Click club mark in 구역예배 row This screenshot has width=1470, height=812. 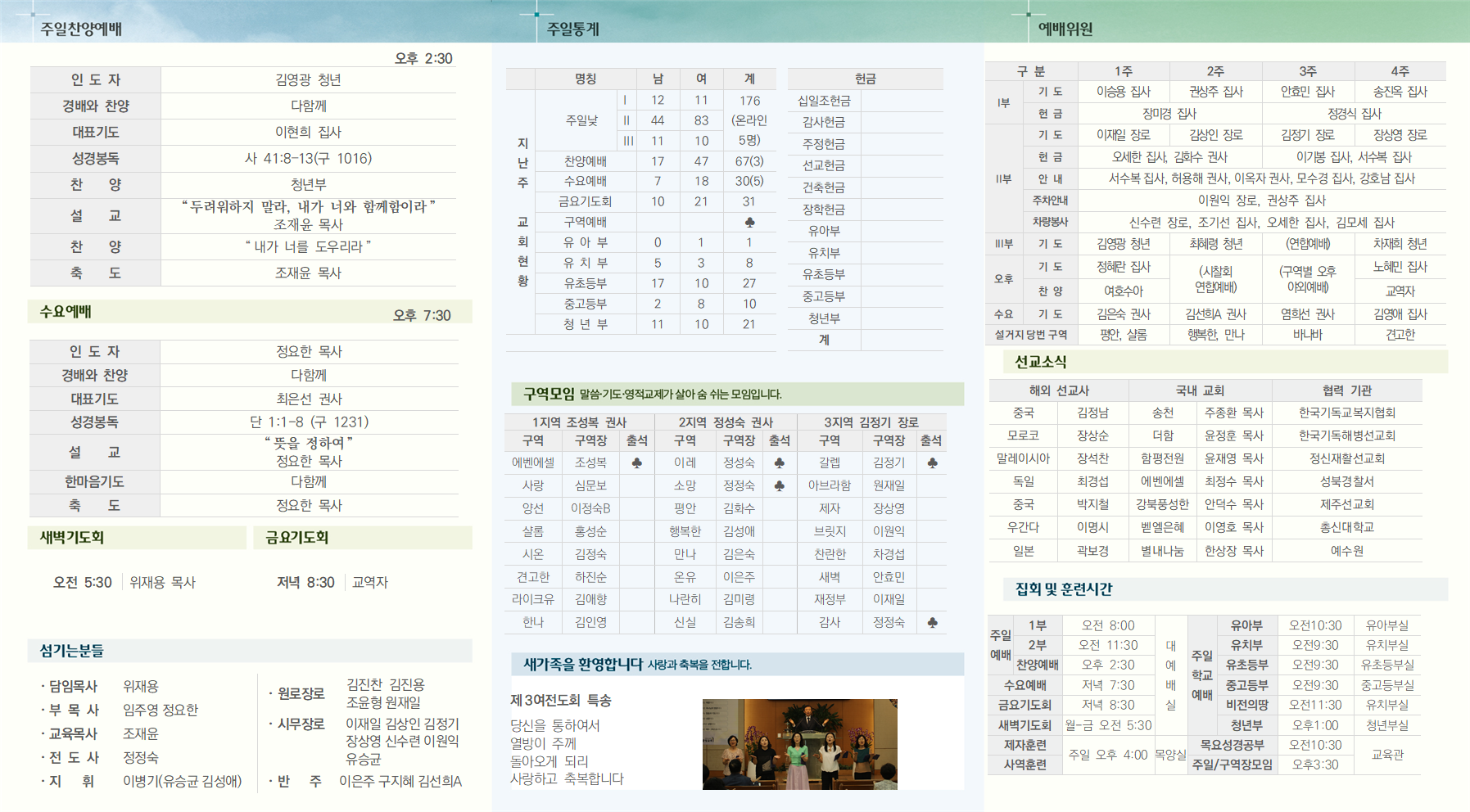[749, 222]
